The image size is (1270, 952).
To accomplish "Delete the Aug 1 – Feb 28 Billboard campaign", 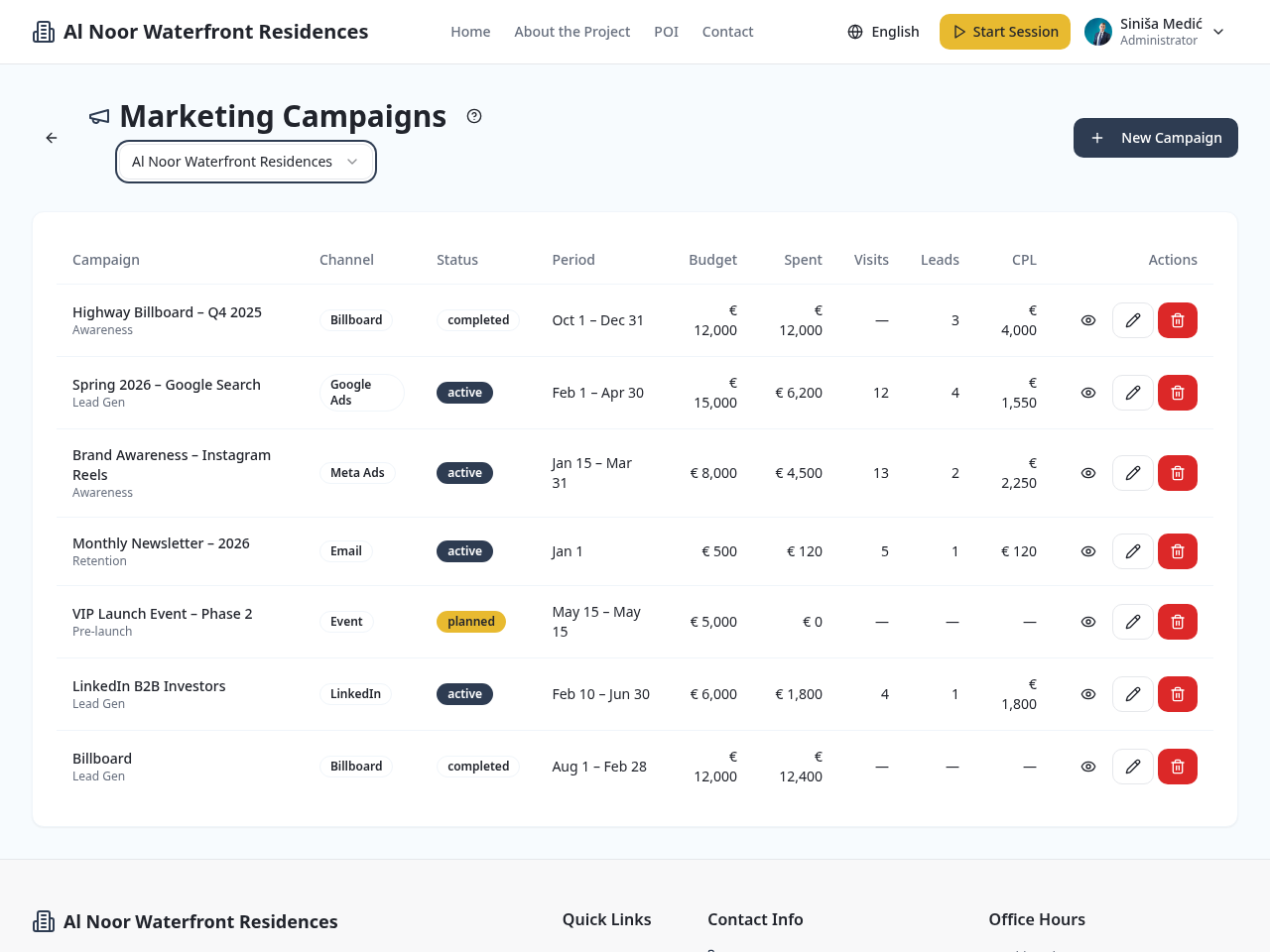I will coord(1178,767).
